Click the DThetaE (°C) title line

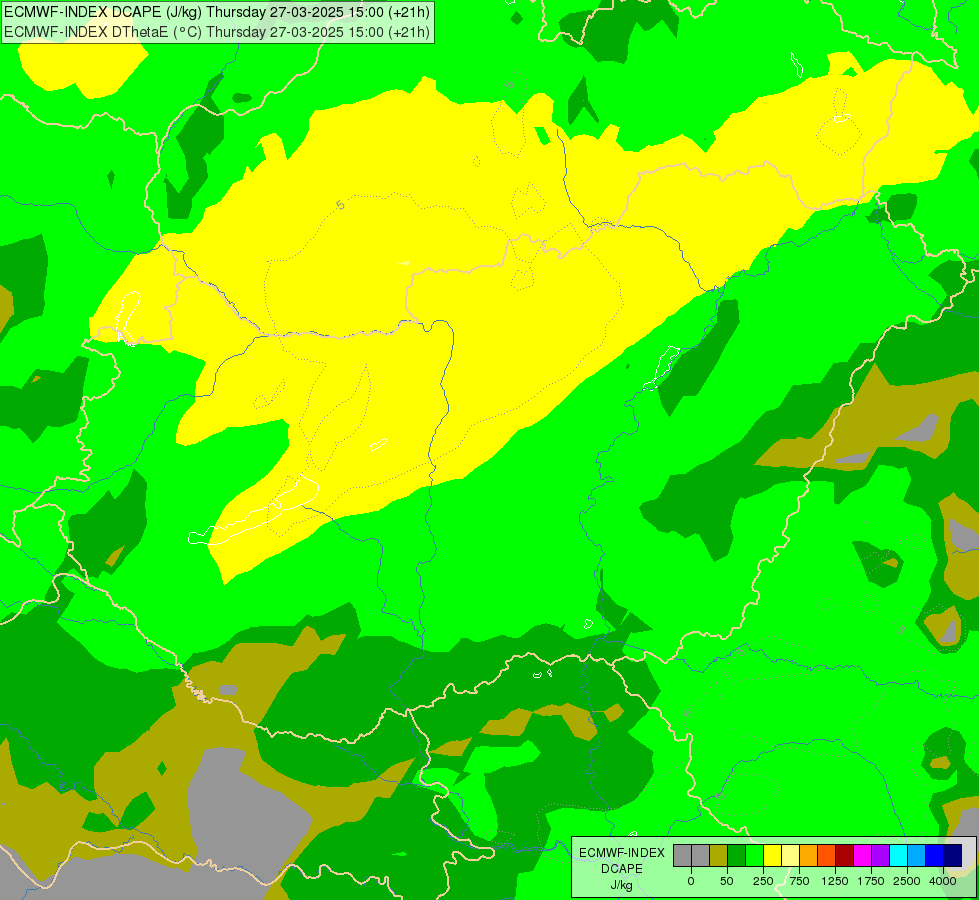217,32
